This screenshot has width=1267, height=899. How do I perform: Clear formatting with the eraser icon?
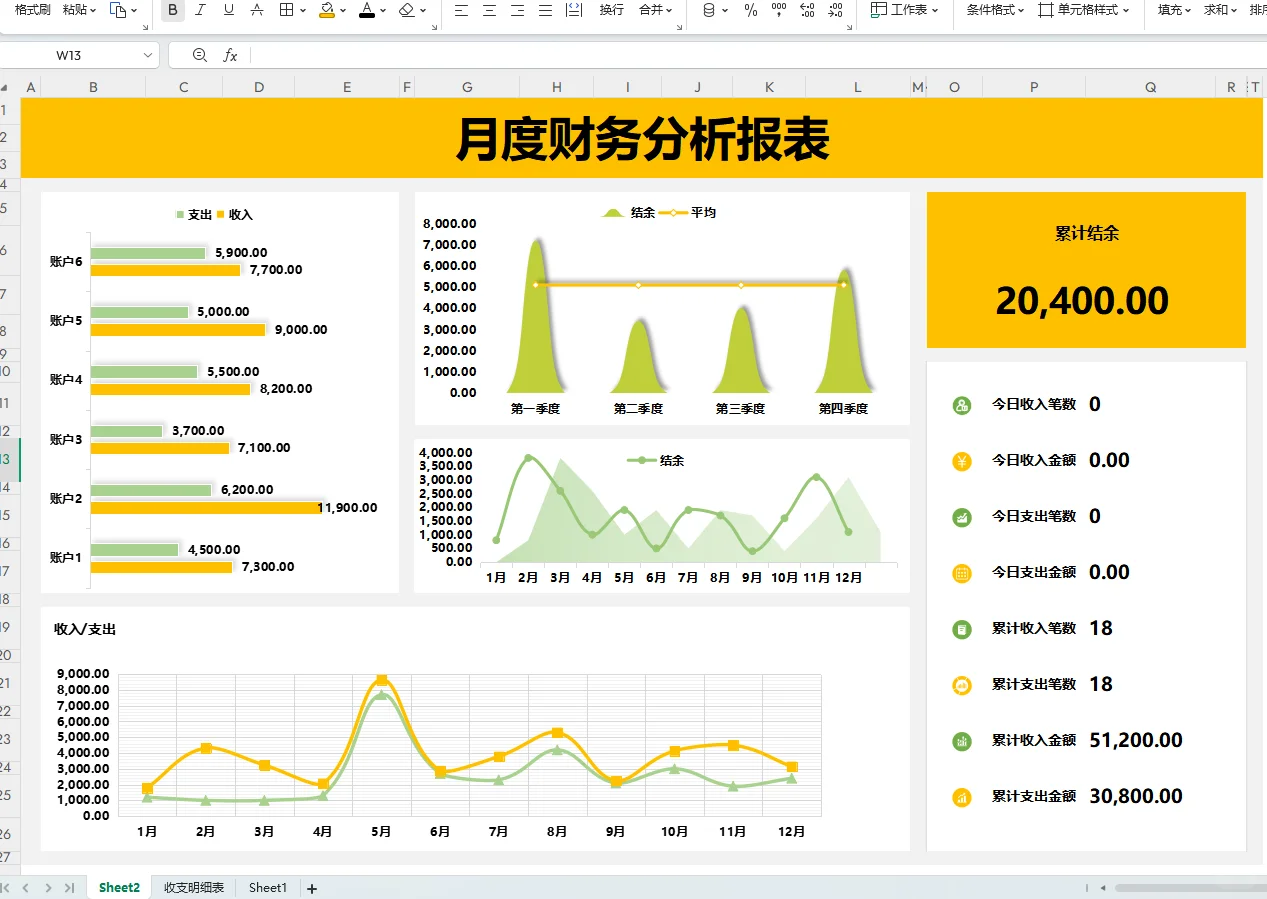(406, 11)
